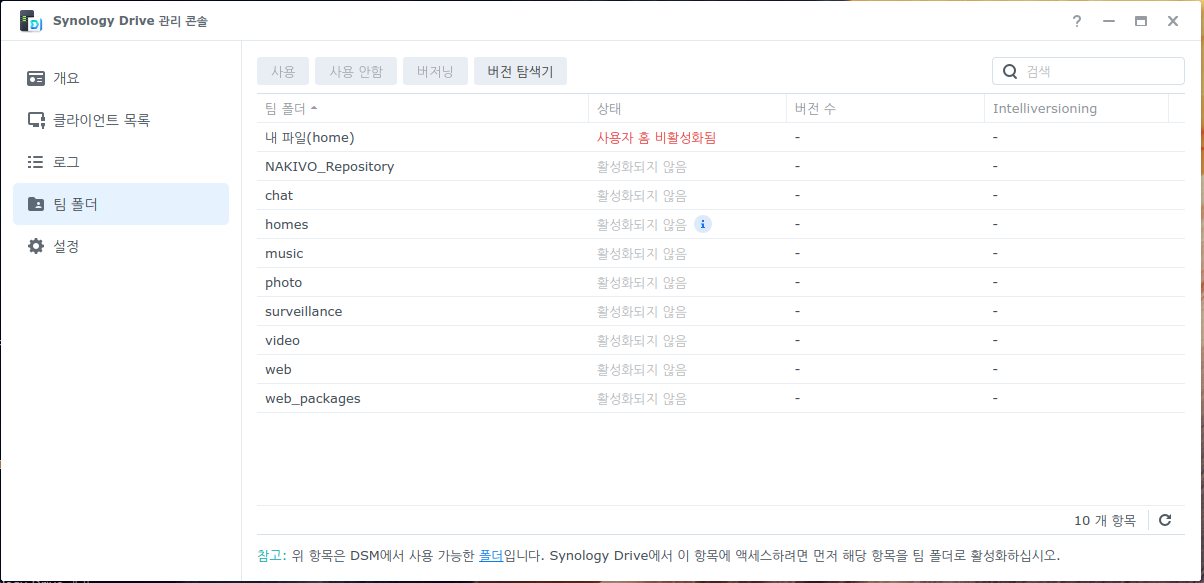Select the web folder row
Screen dimensions: 1204x583
720,369
